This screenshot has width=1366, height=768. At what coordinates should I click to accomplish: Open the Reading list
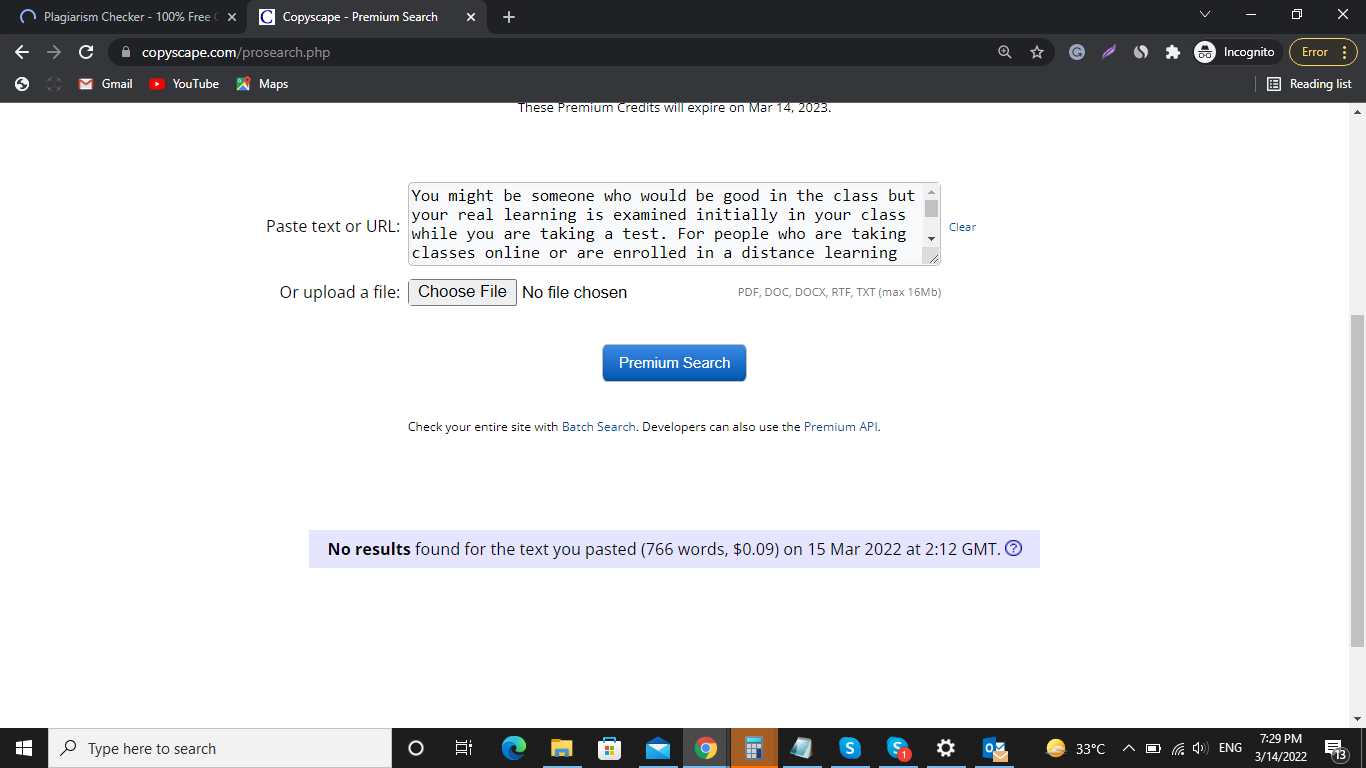click(1309, 84)
